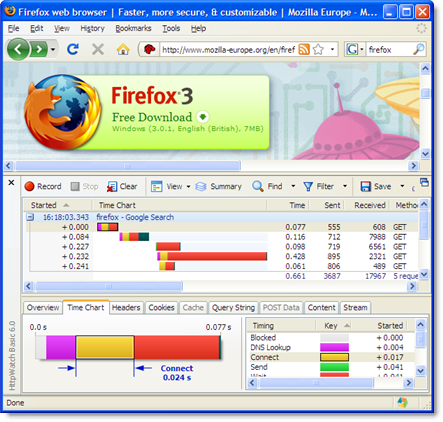Image resolution: width=443 pixels, height=422 pixels.
Task: Click the Save disk icon
Action: (x=366, y=186)
